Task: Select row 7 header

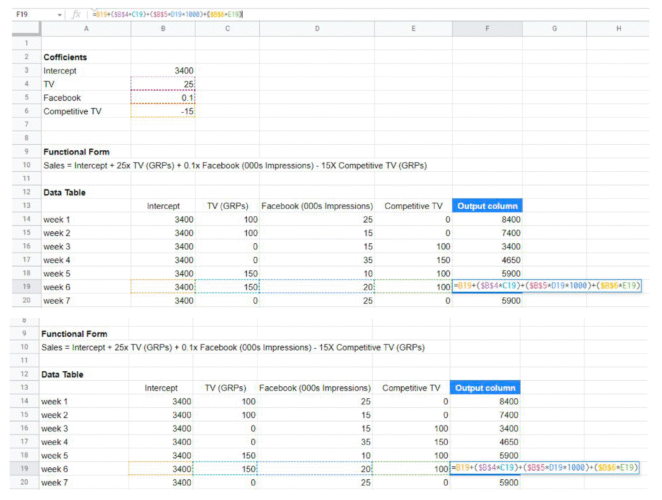Action: 26,124
